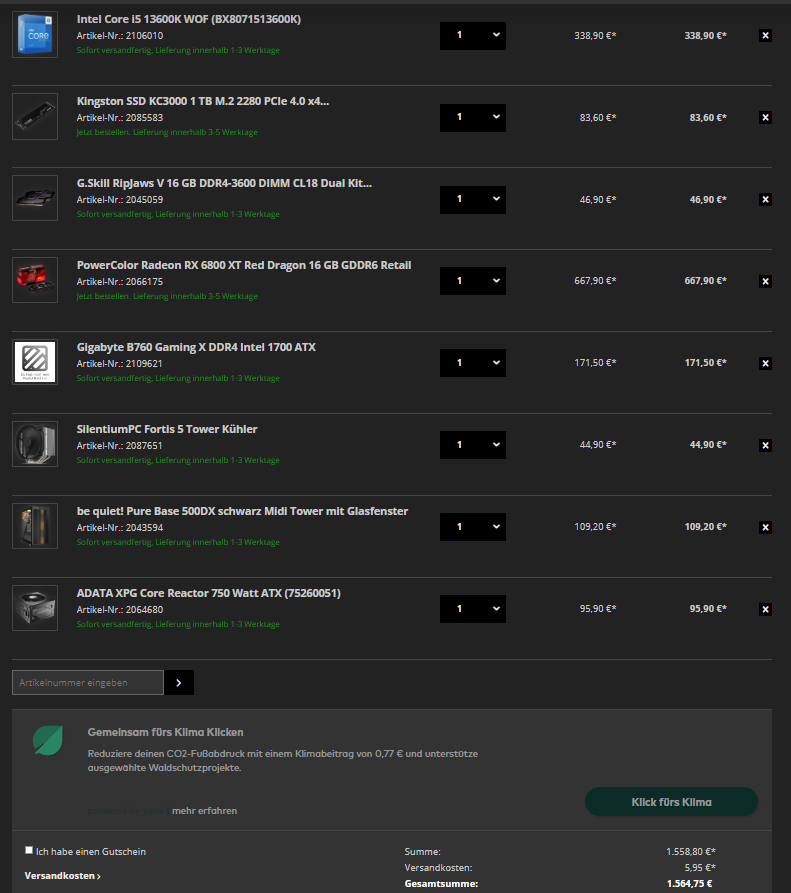Check 'Ich habe einen Gutschein' box
Viewport: 791px width, 893px height.
(x=29, y=850)
